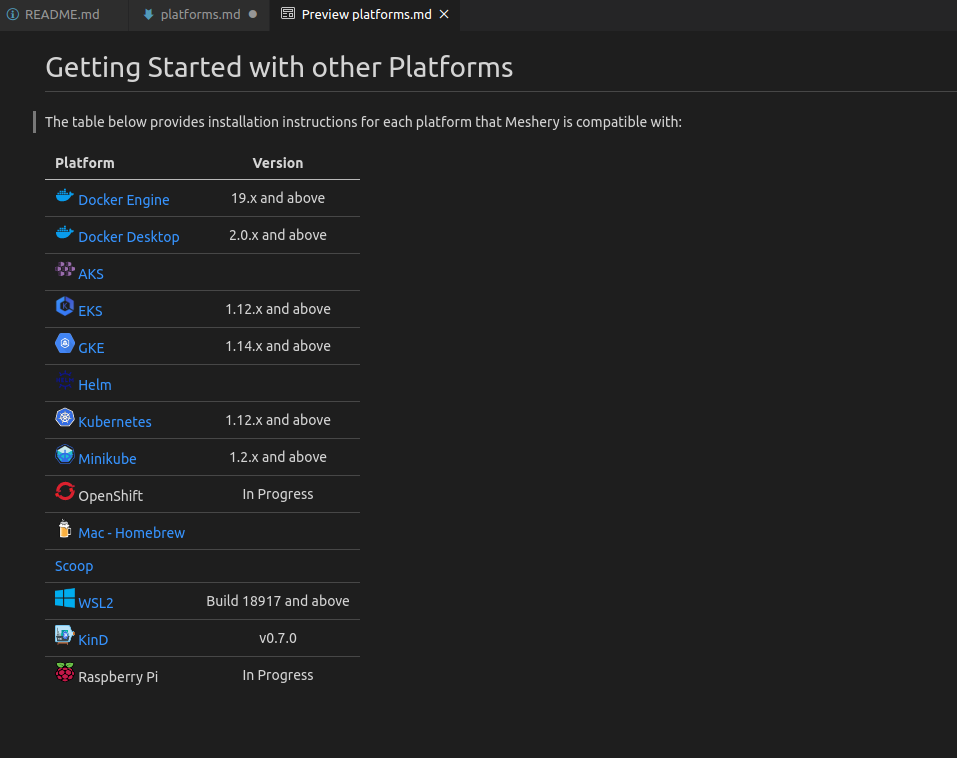Open the Mac - Homebrew link
The width and height of the screenshot is (957, 758).
pos(131,533)
